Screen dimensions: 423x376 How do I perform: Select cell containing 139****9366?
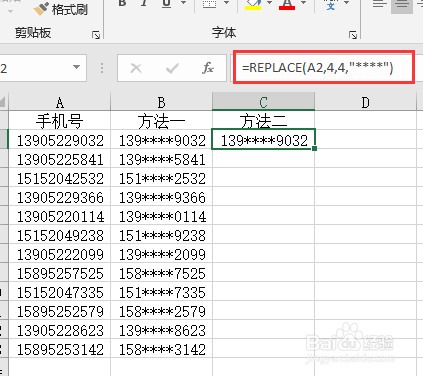(x=161, y=197)
